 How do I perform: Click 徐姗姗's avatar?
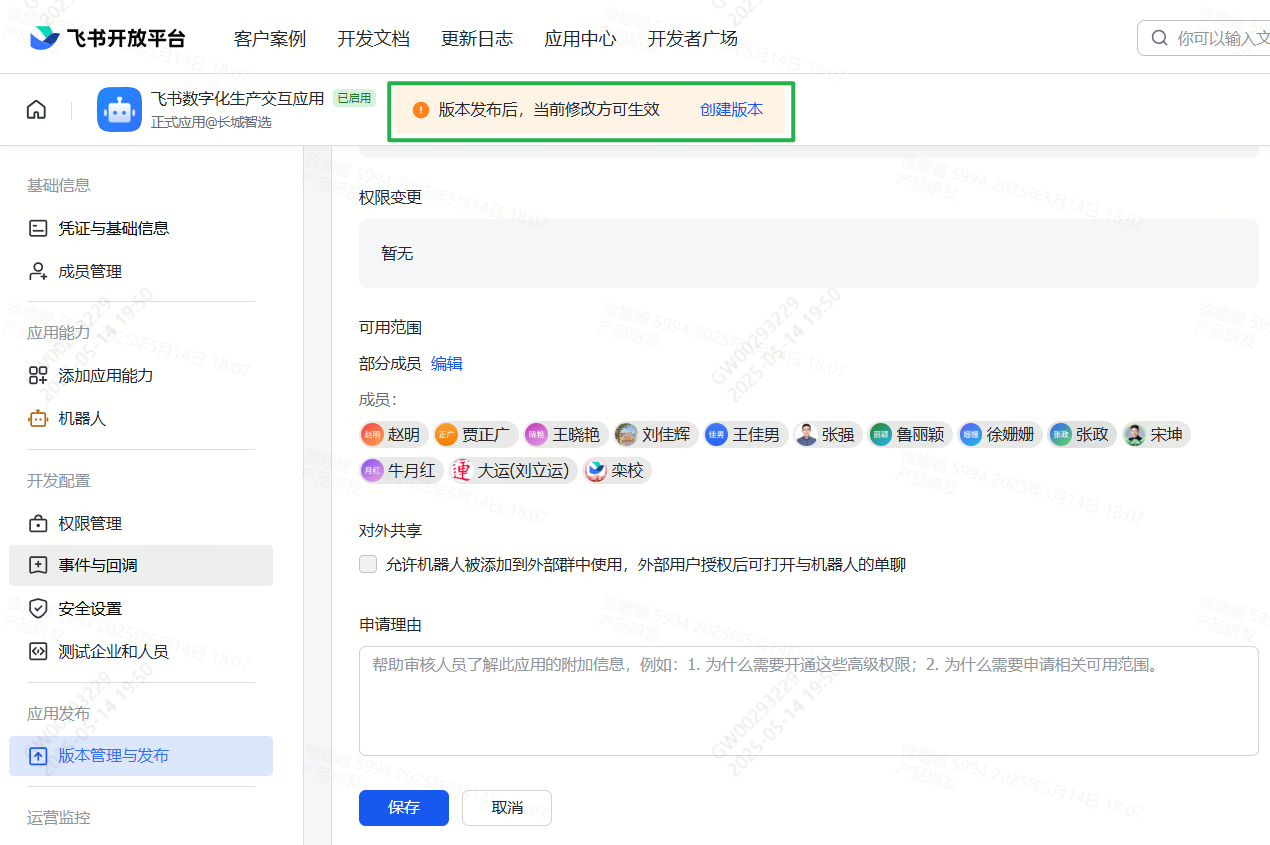970,435
